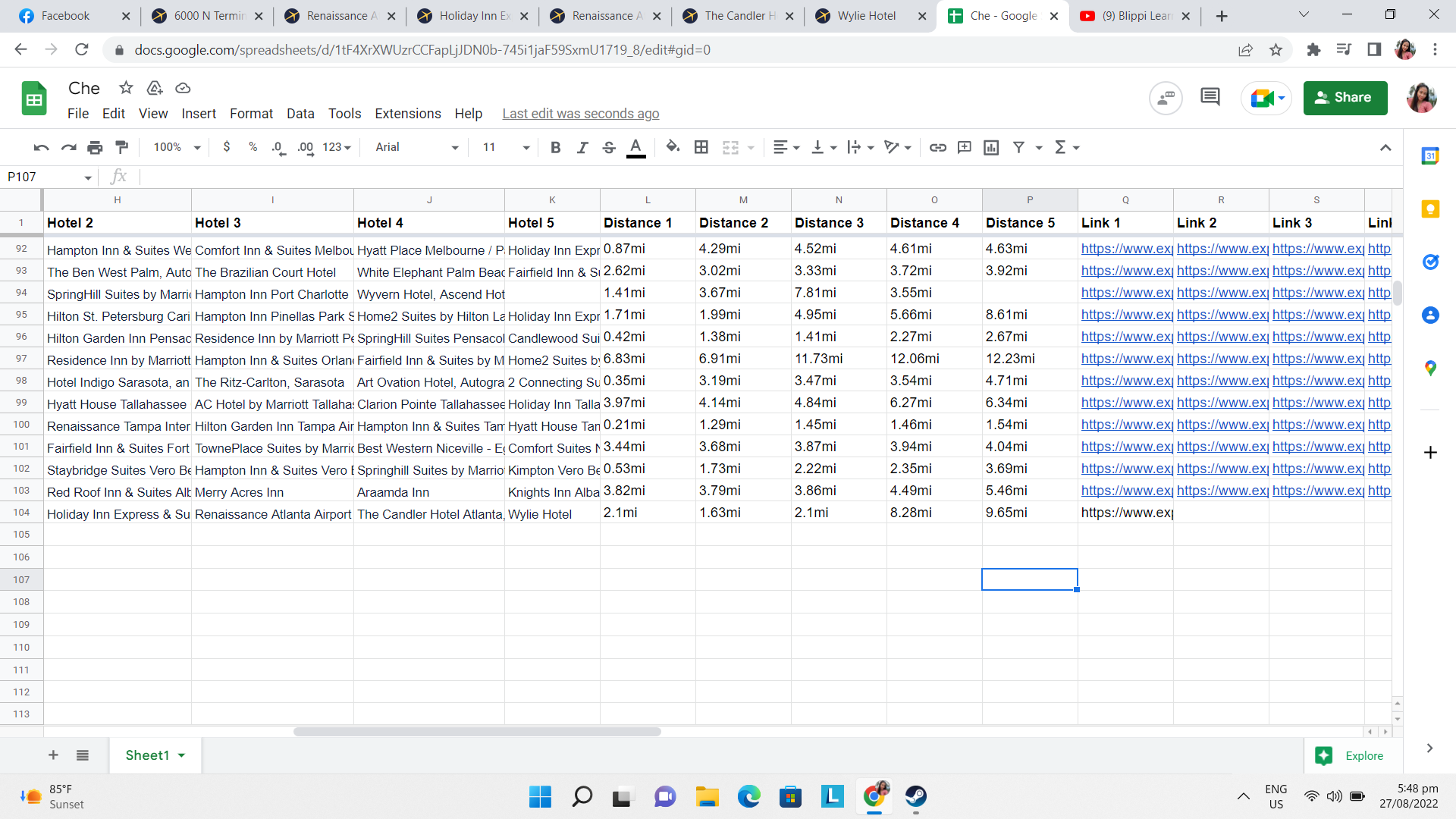Toggle italic formatting
1456x819 pixels.
pyautogui.click(x=582, y=147)
